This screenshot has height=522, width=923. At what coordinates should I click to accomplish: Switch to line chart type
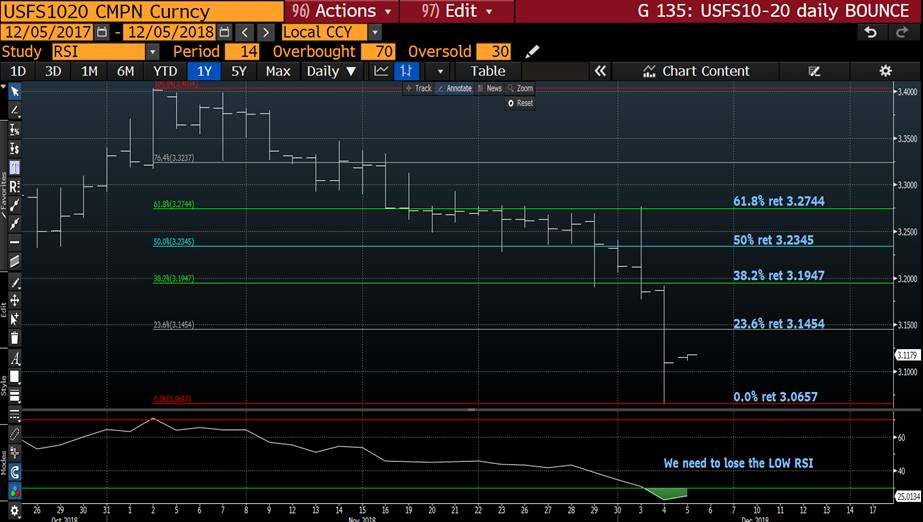point(381,71)
